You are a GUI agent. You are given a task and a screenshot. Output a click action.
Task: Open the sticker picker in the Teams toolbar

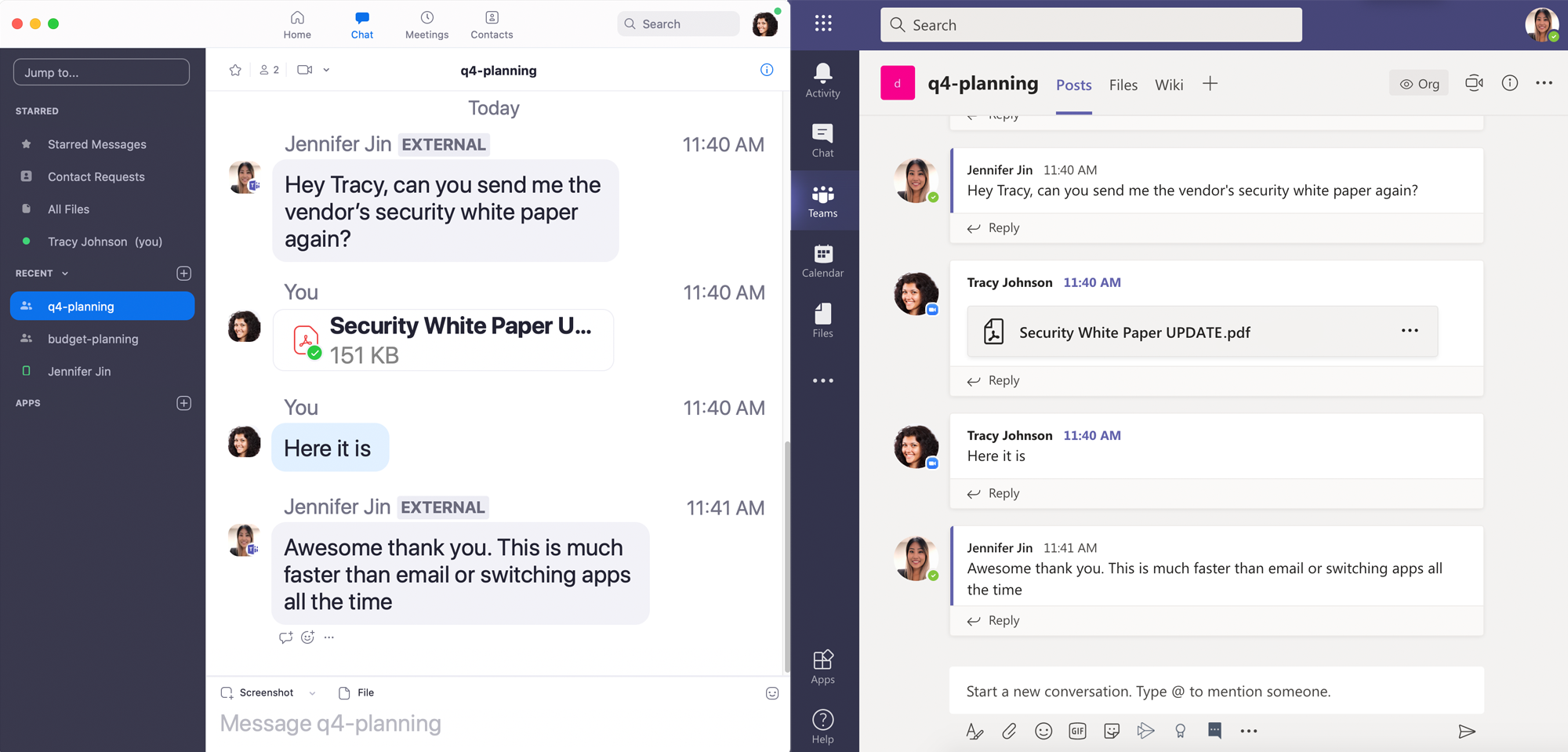(1111, 731)
